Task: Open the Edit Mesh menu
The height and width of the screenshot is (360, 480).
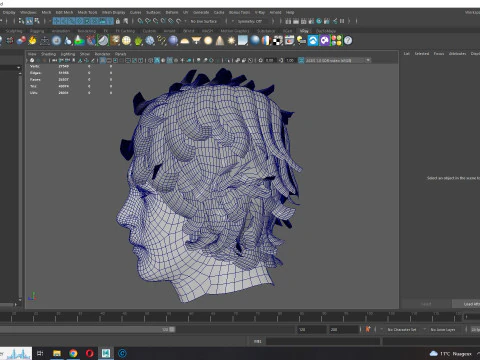Action: tap(64, 12)
